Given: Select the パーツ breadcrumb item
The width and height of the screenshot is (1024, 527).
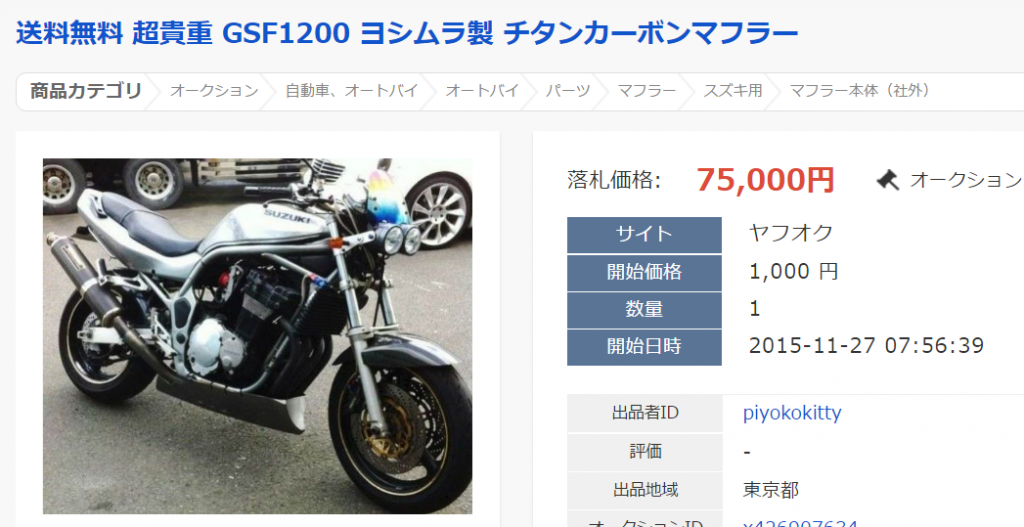Looking at the screenshot, I should pyautogui.click(x=568, y=91).
